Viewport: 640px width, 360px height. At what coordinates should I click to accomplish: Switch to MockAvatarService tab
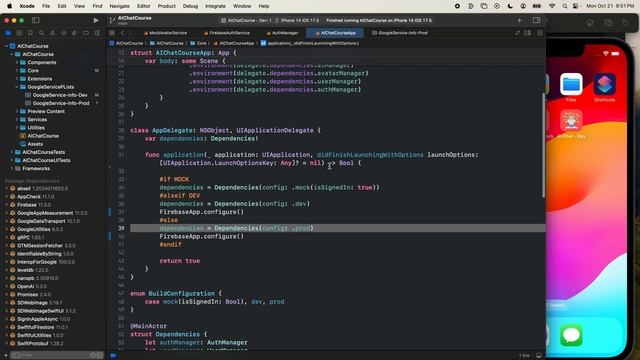165,33
